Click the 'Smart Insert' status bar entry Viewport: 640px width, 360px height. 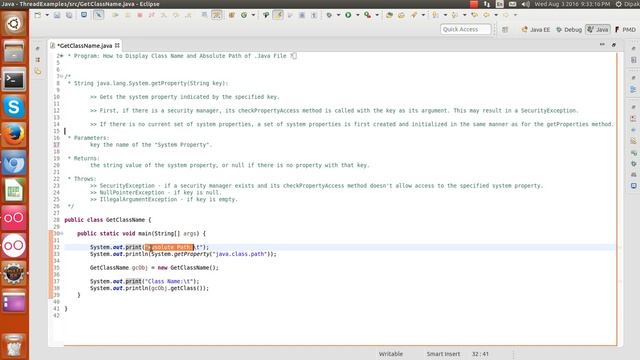[x=443, y=354]
